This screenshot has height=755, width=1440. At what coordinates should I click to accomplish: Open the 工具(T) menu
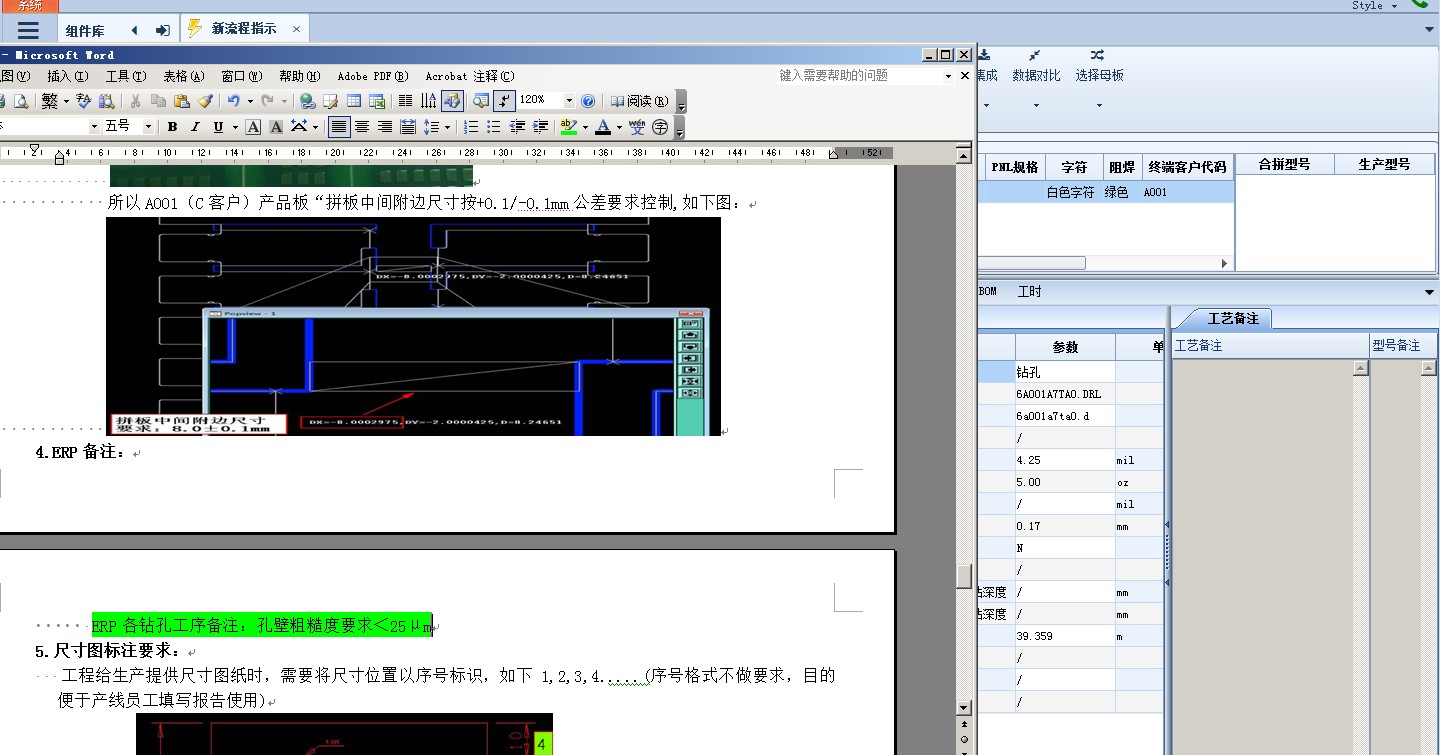coord(126,76)
